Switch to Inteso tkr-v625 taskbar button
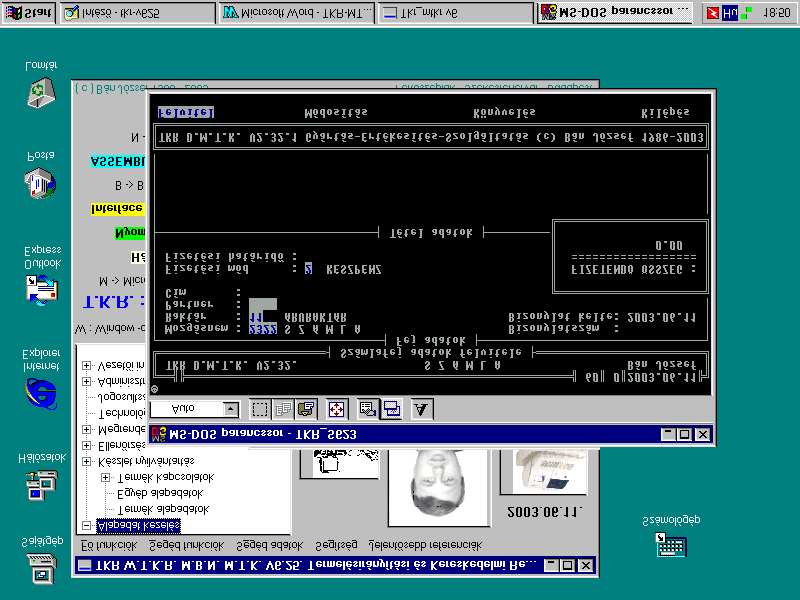This screenshot has height=600, width=800. [138, 13]
